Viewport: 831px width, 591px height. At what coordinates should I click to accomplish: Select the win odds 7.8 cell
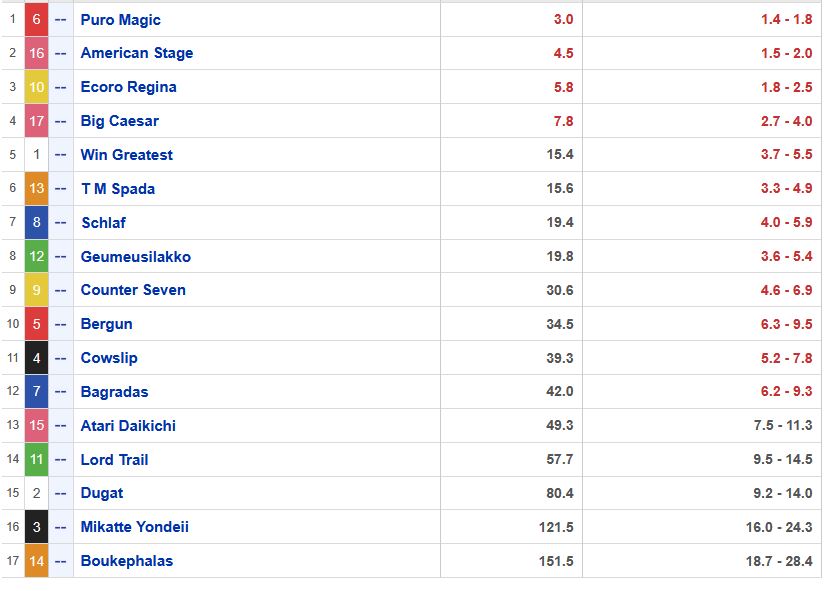(x=511, y=121)
